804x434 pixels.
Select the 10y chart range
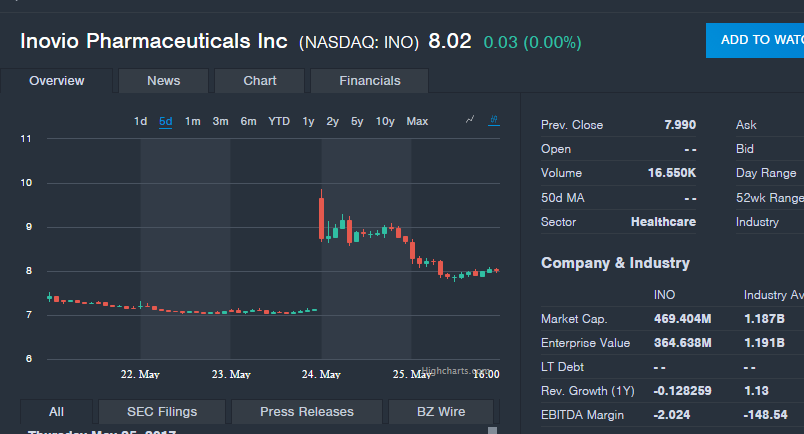pyautogui.click(x=385, y=122)
